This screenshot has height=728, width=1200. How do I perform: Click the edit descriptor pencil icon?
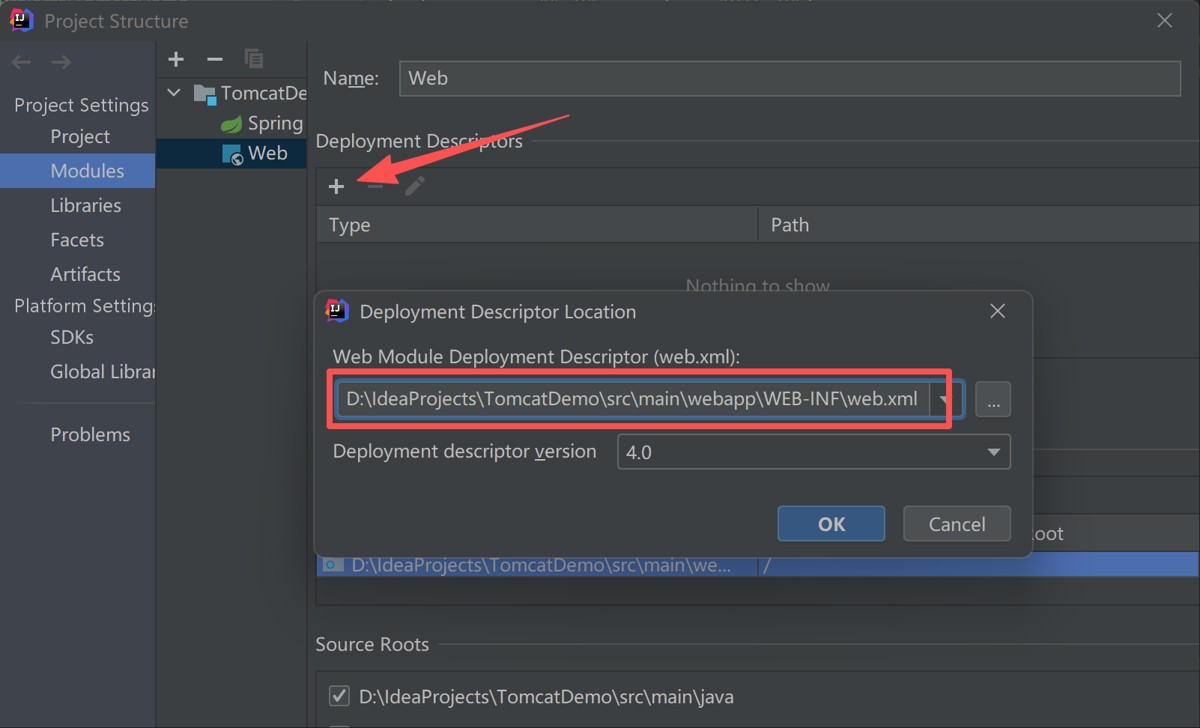(x=415, y=187)
